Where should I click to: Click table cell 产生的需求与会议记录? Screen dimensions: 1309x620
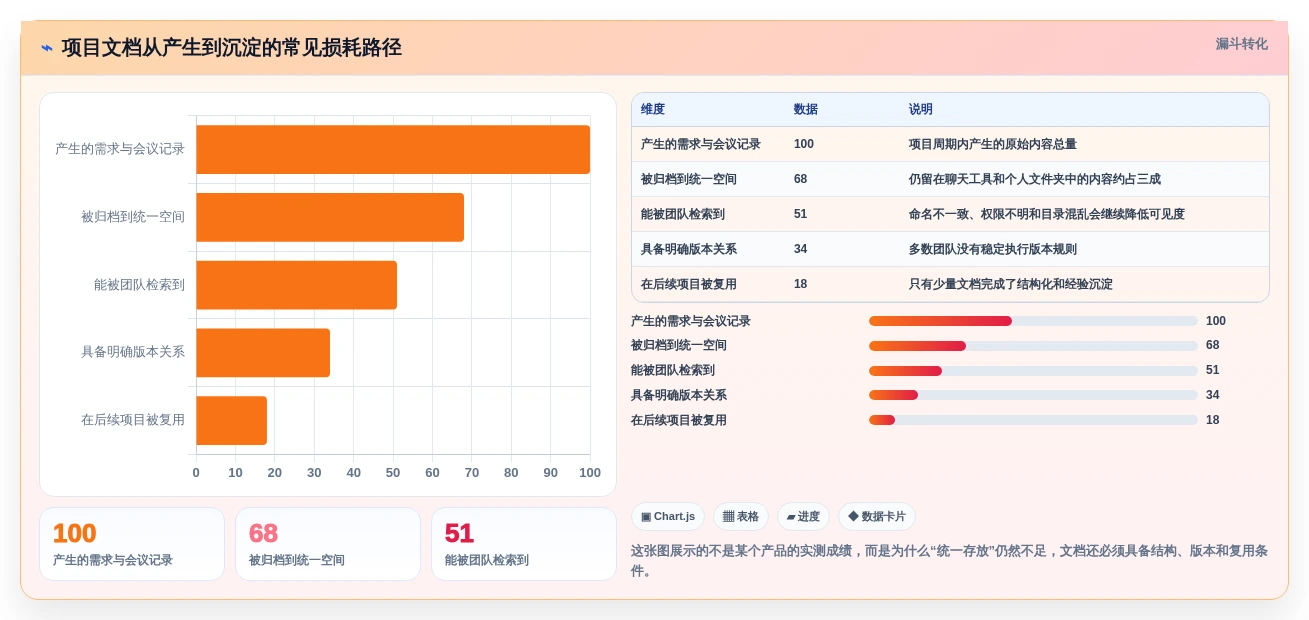(x=701, y=144)
